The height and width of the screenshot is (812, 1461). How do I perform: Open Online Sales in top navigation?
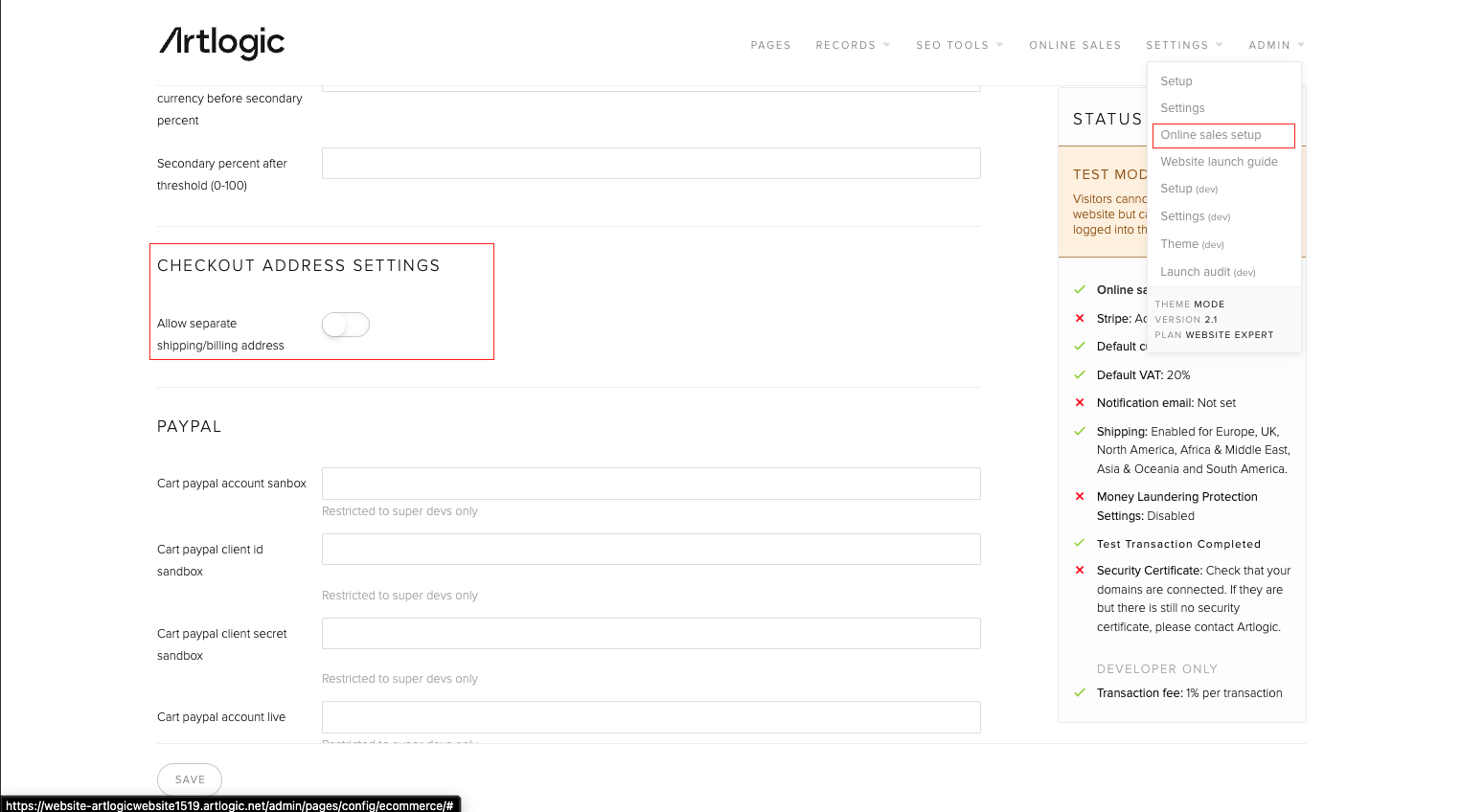1075,45
